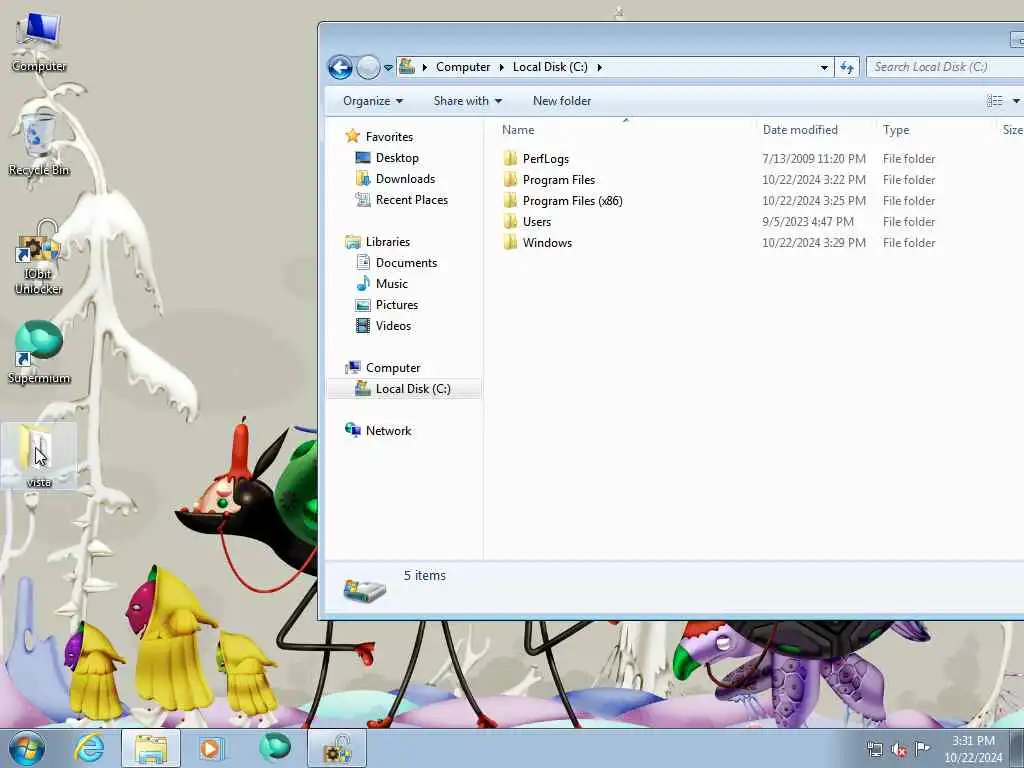Select Computer in navigation pane
This screenshot has width=1024, height=768.
coord(392,368)
